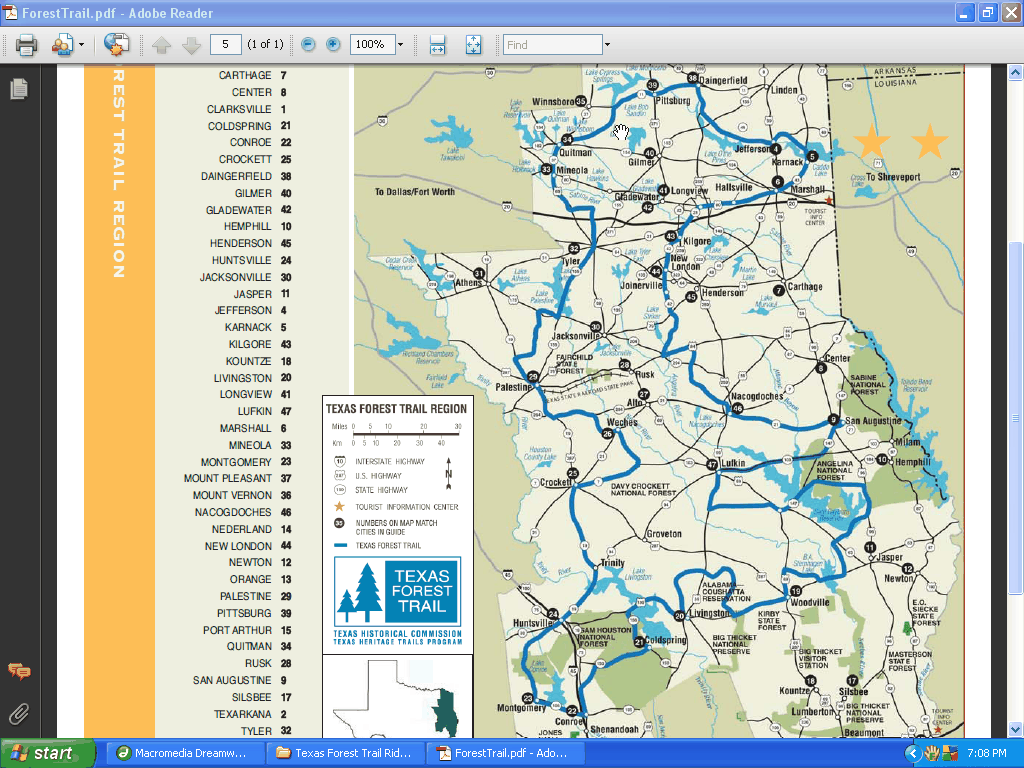Open the collaborate share icon
This screenshot has width=1024, height=768.
(x=62, y=45)
